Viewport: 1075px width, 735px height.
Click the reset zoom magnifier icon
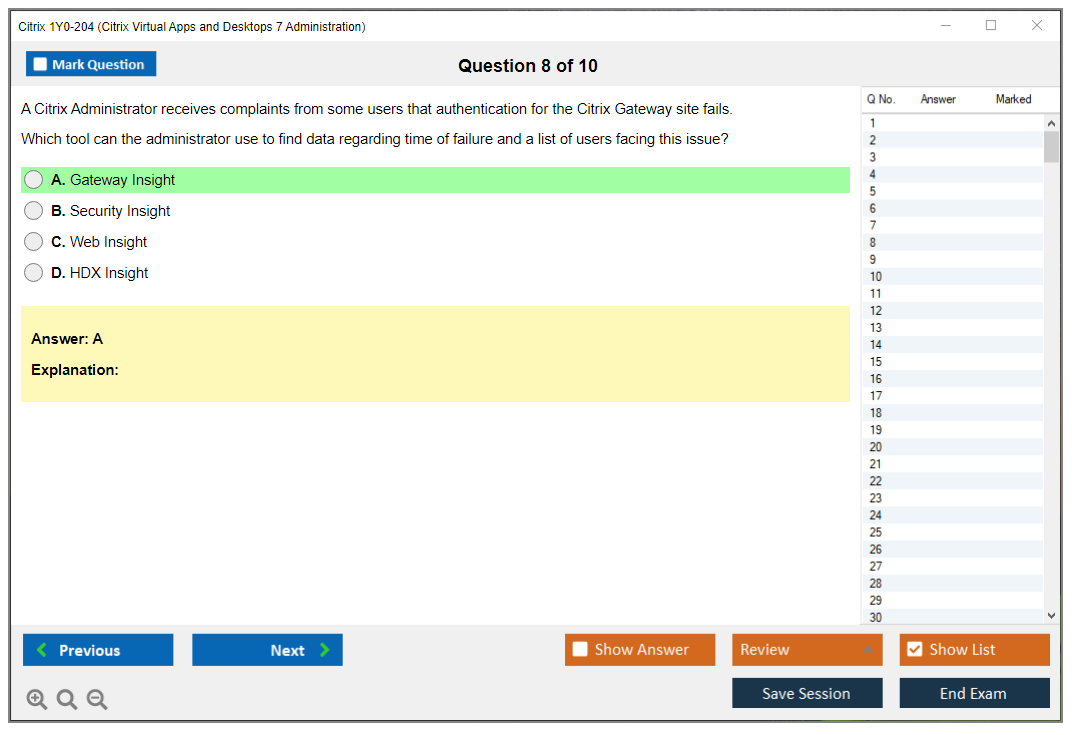[x=67, y=700]
